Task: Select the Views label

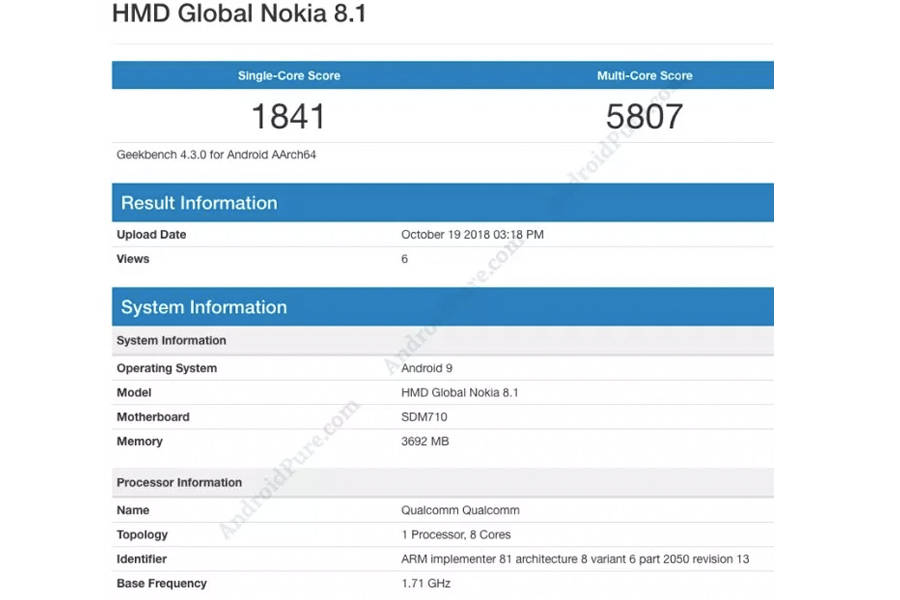Action: pyautogui.click(x=133, y=259)
